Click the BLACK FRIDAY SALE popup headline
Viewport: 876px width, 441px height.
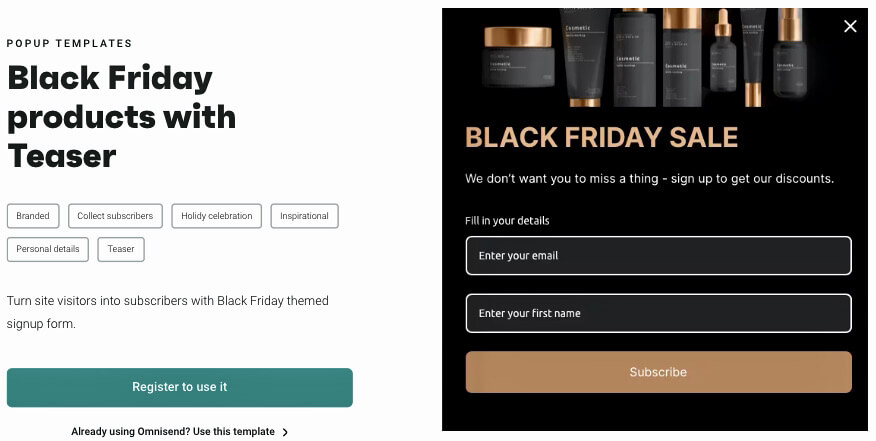coord(601,137)
